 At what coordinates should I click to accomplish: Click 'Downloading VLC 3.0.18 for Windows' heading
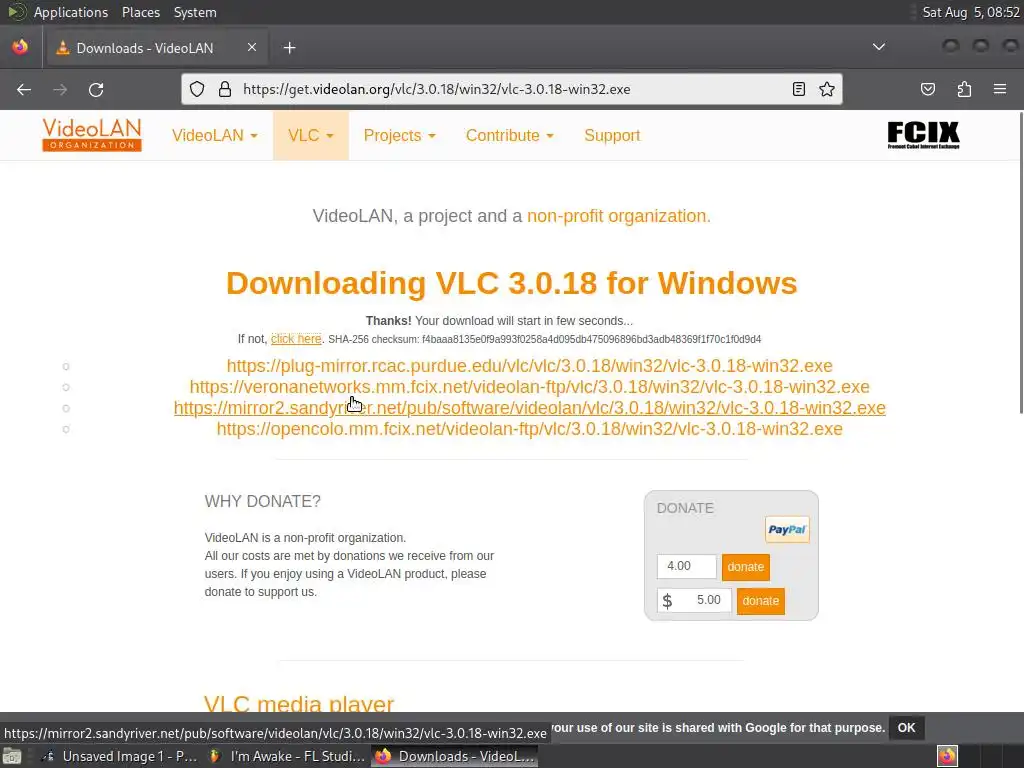tap(511, 283)
